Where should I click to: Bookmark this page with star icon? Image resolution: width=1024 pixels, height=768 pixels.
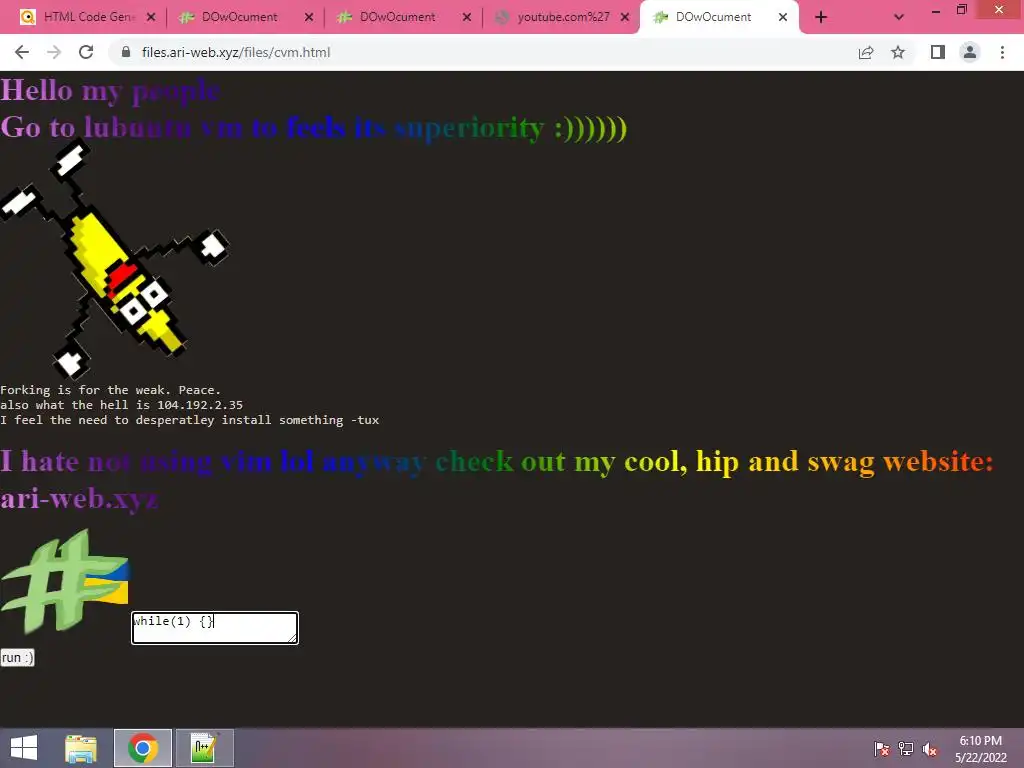coord(898,52)
